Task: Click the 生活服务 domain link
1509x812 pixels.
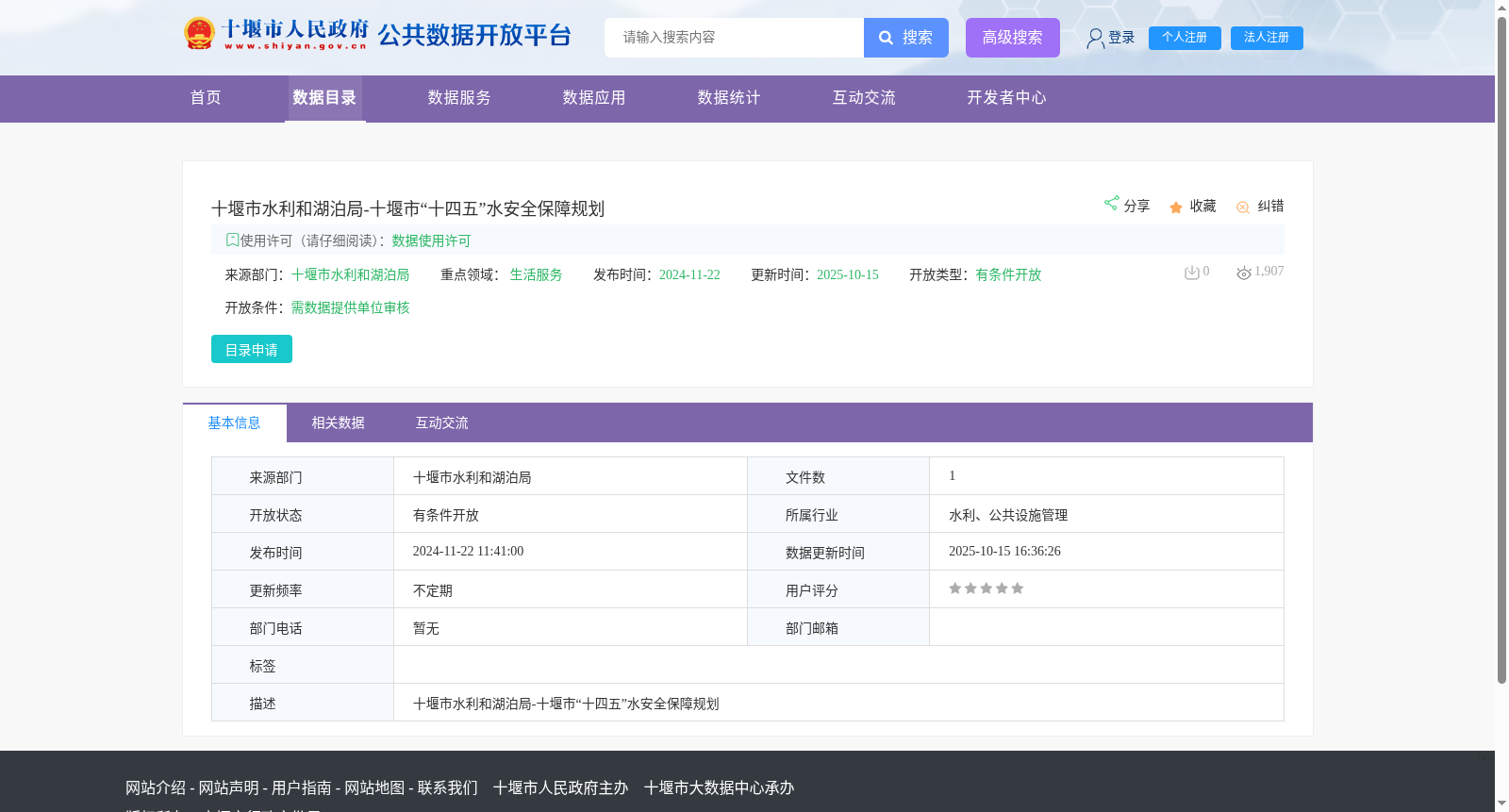Action: coord(536,275)
